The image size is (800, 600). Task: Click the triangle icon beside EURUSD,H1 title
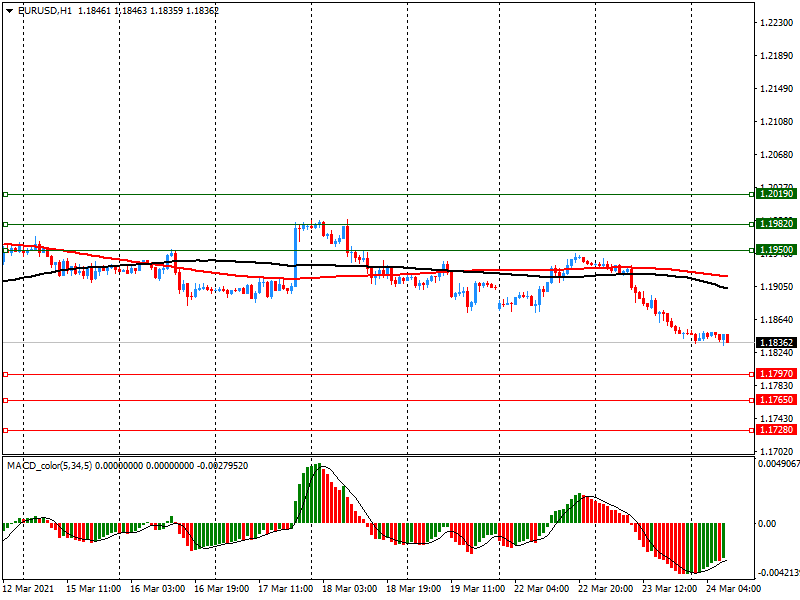(9, 10)
